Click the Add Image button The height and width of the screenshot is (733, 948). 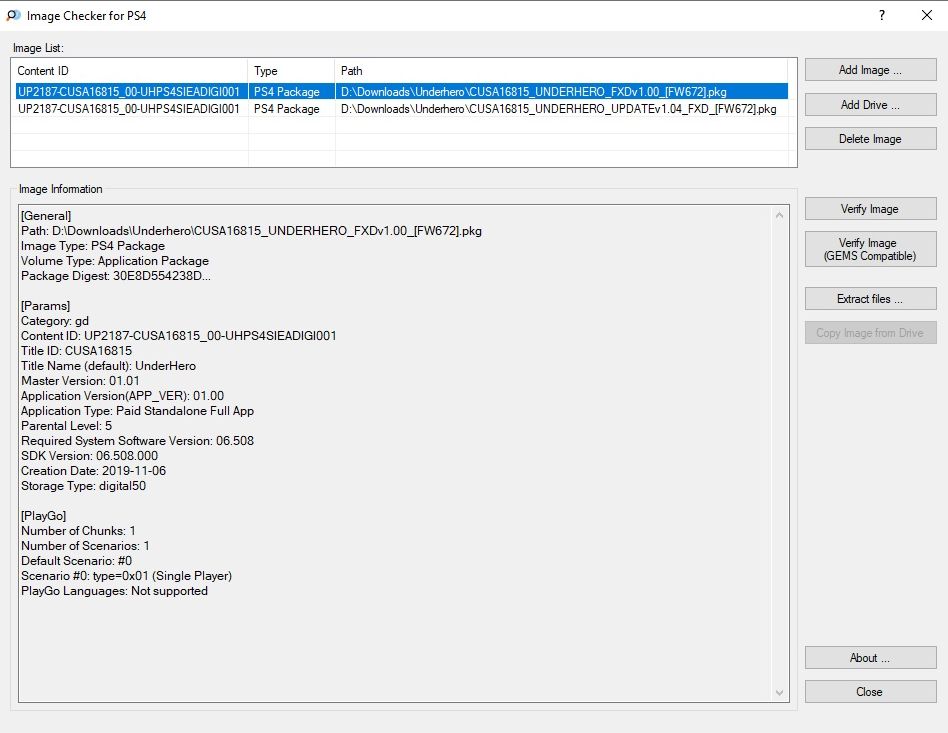point(870,70)
